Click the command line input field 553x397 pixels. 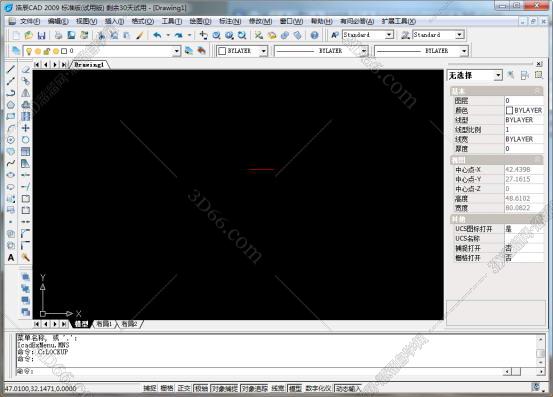[260, 371]
